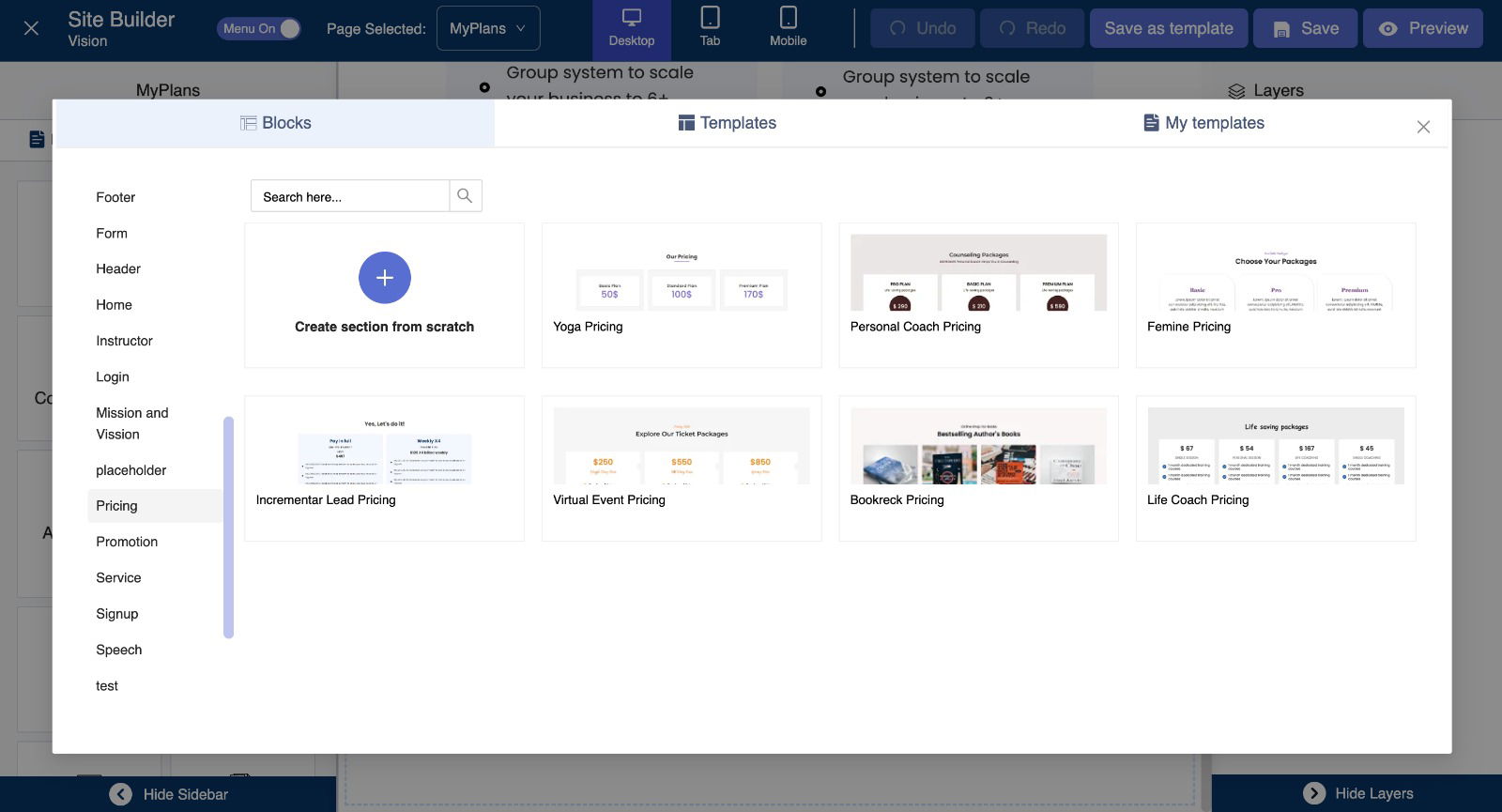Open the Templates tab

coord(728,123)
